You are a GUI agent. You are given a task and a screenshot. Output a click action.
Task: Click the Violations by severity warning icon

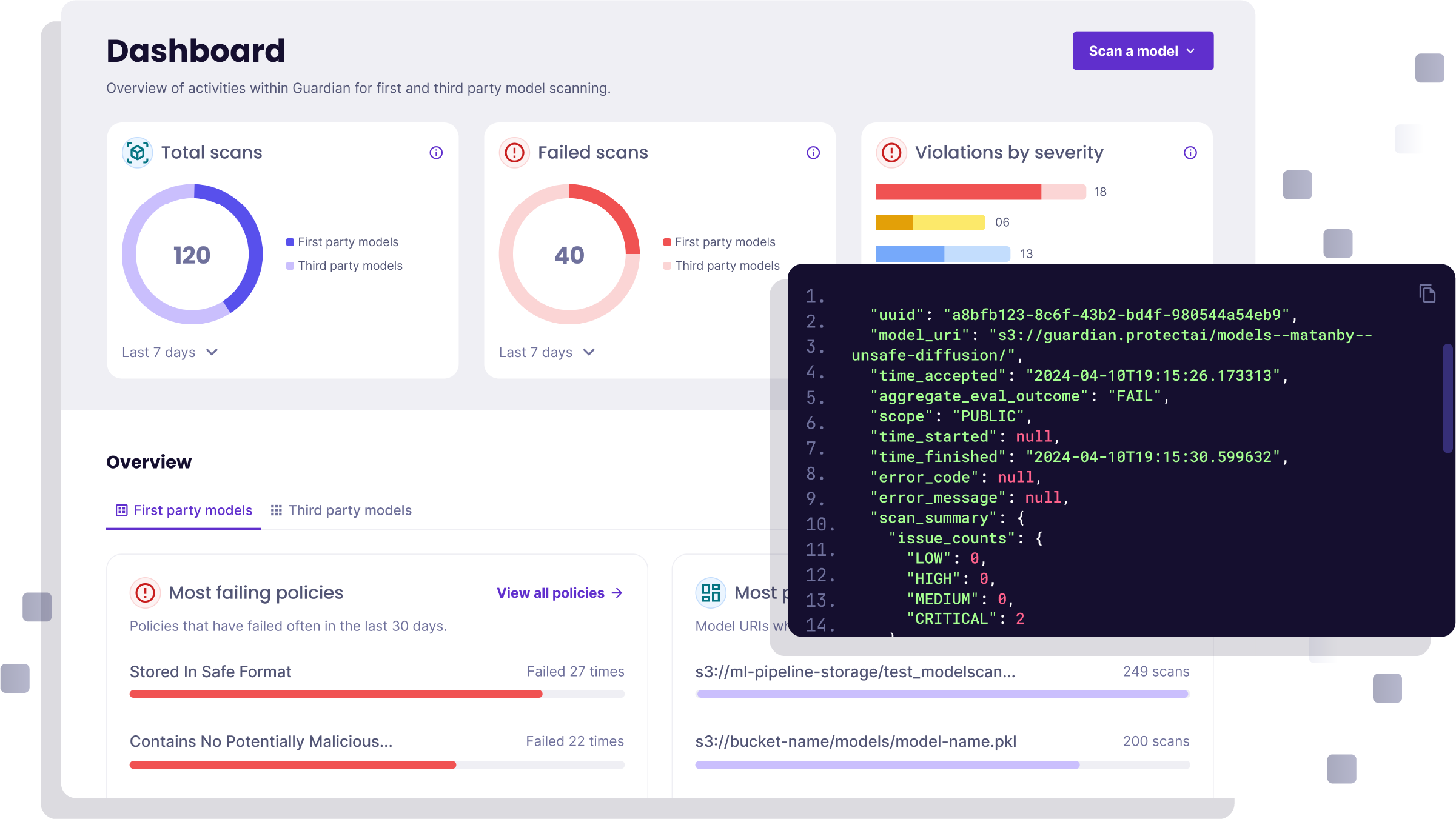[x=891, y=152]
